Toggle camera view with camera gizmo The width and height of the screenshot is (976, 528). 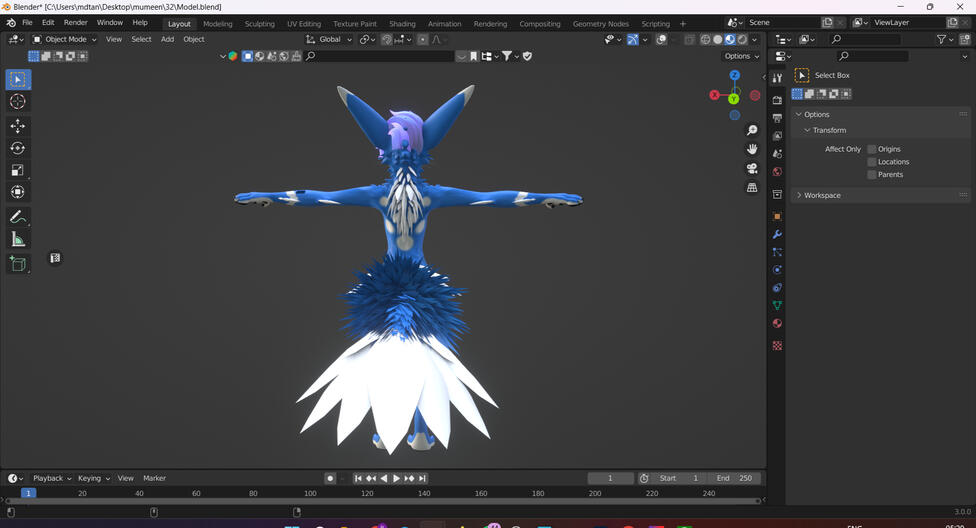click(752, 169)
